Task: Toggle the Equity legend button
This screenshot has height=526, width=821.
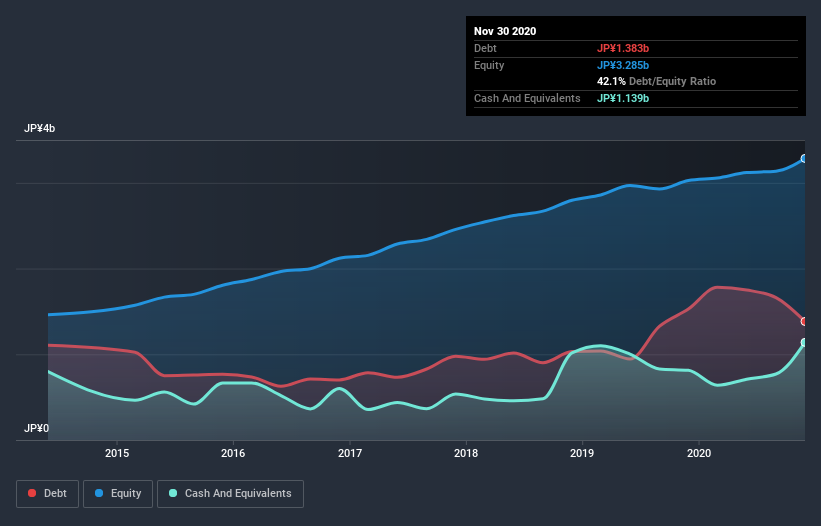Action: (118, 494)
